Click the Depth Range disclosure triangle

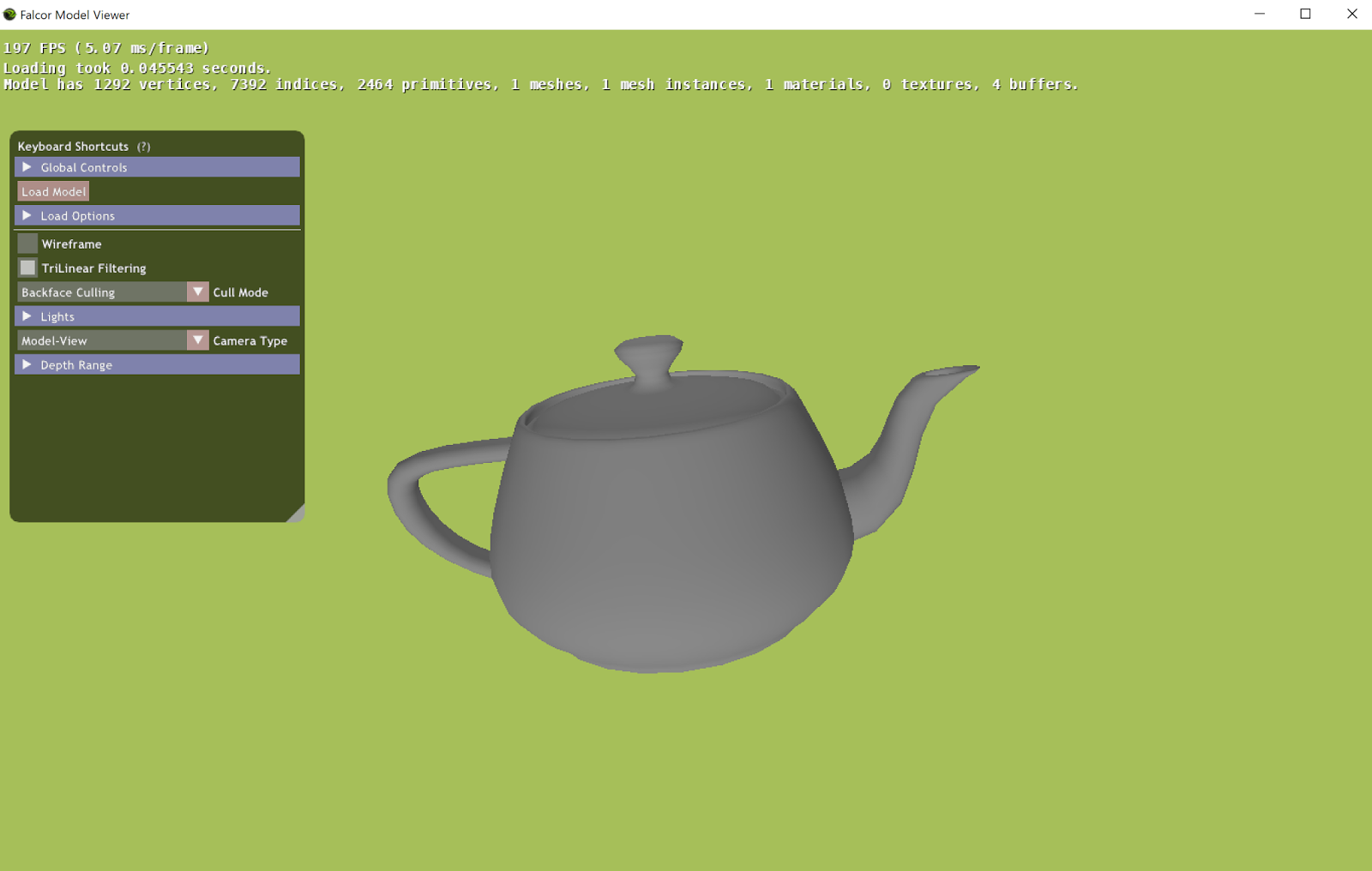pyautogui.click(x=27, y=364)
